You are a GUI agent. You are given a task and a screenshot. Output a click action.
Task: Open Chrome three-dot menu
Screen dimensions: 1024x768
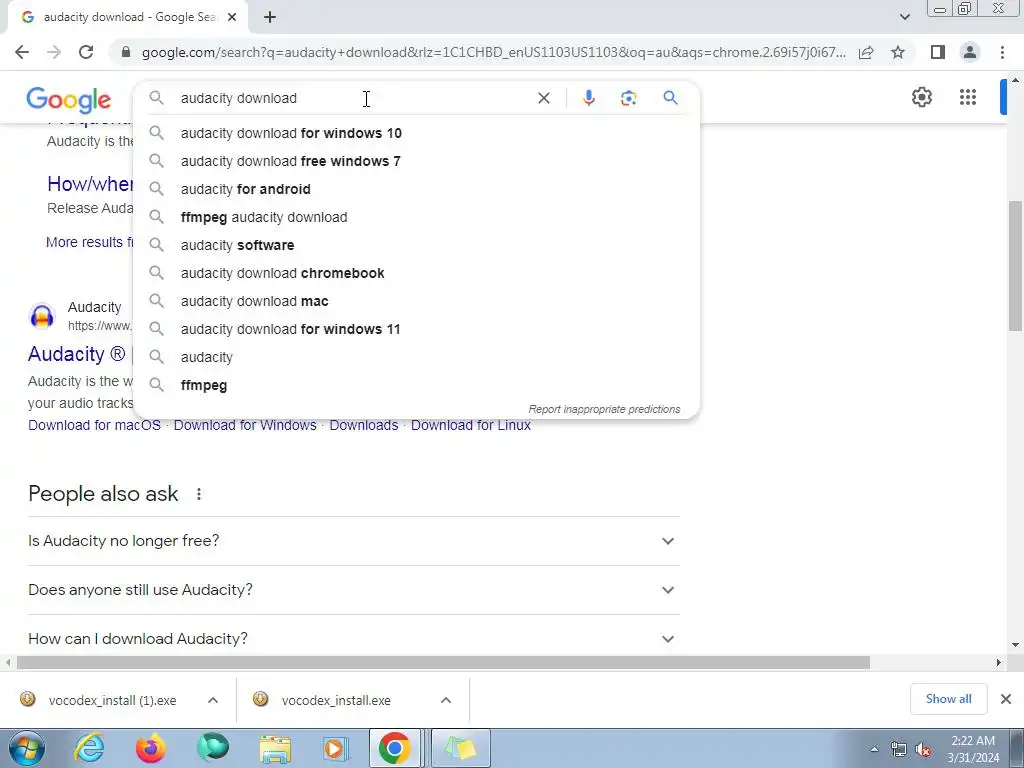tap(1002, 52)
